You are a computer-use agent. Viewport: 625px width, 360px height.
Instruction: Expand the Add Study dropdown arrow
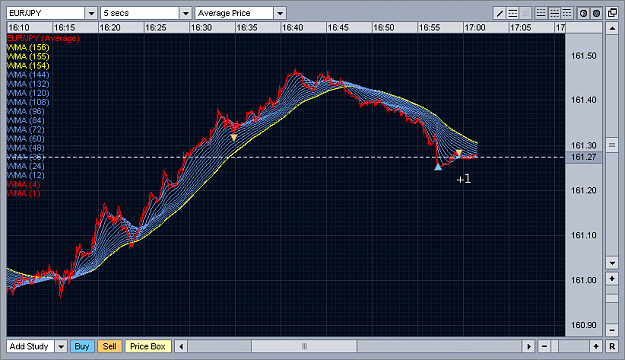[61, 346]
